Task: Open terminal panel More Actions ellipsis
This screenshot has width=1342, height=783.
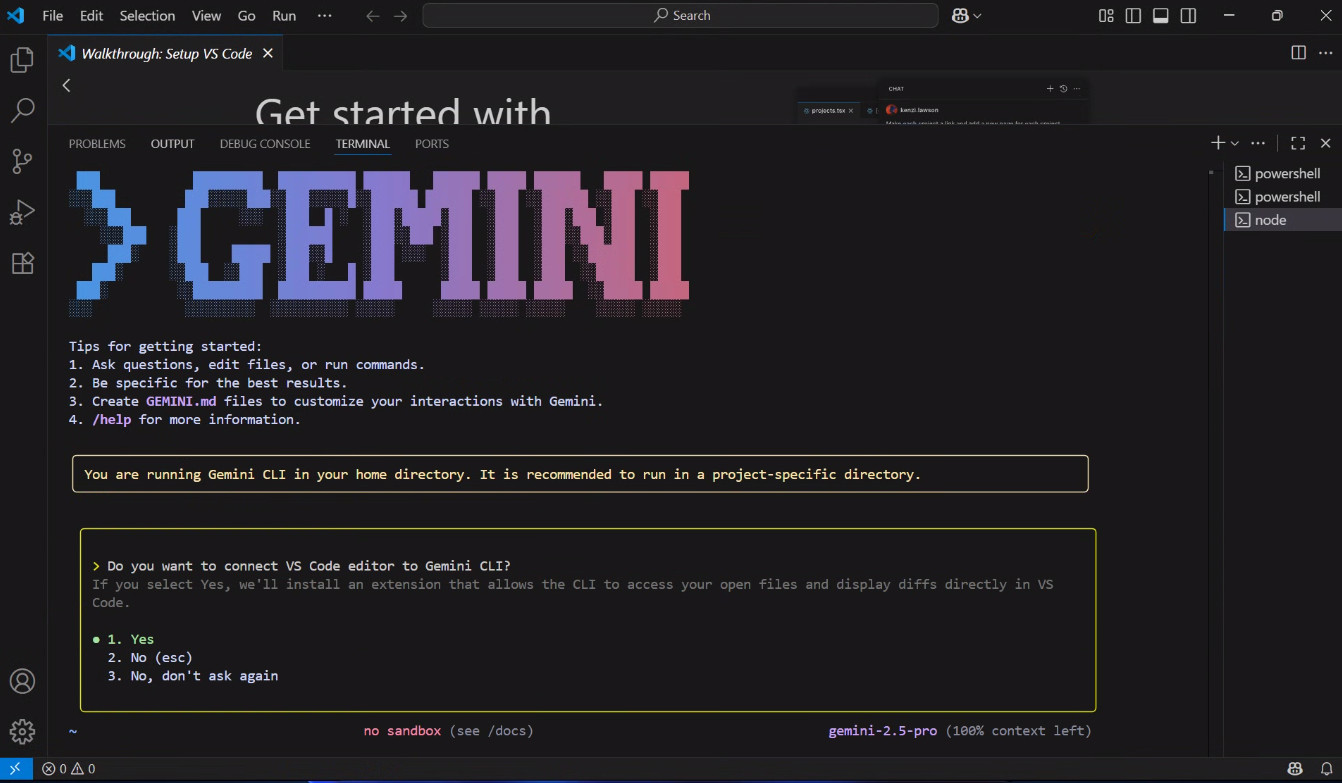Action: click(x=1258, y=143)
